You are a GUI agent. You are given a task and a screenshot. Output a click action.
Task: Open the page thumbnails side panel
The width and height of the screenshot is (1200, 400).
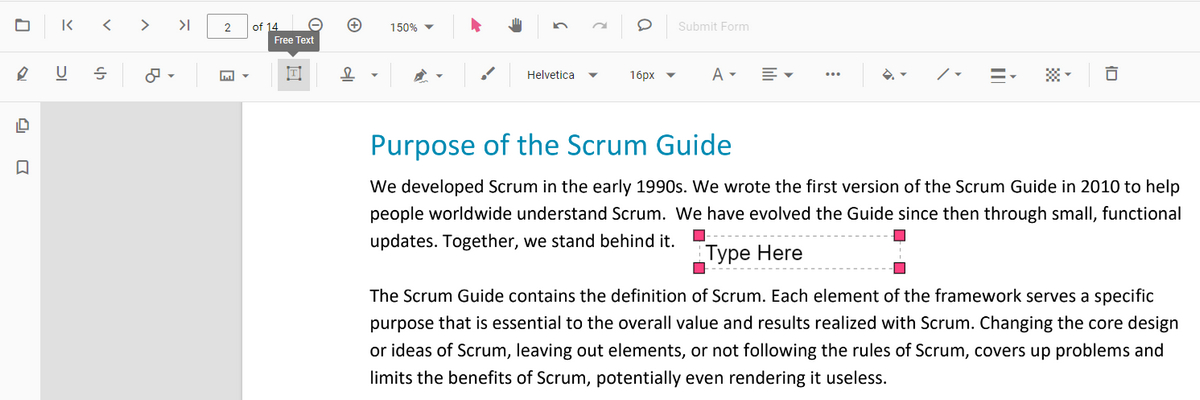pyautogui.click(x=22, y=127)
